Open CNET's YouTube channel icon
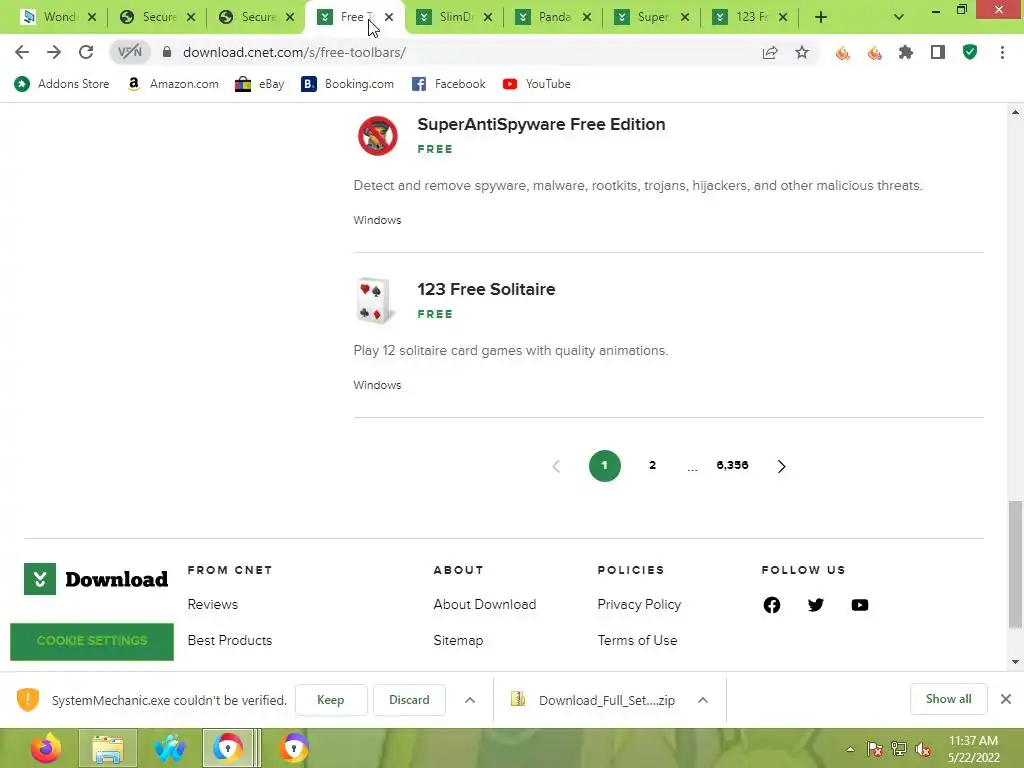Image resolution: width=1024 pixels, height=768 pixels. point(860,605)
